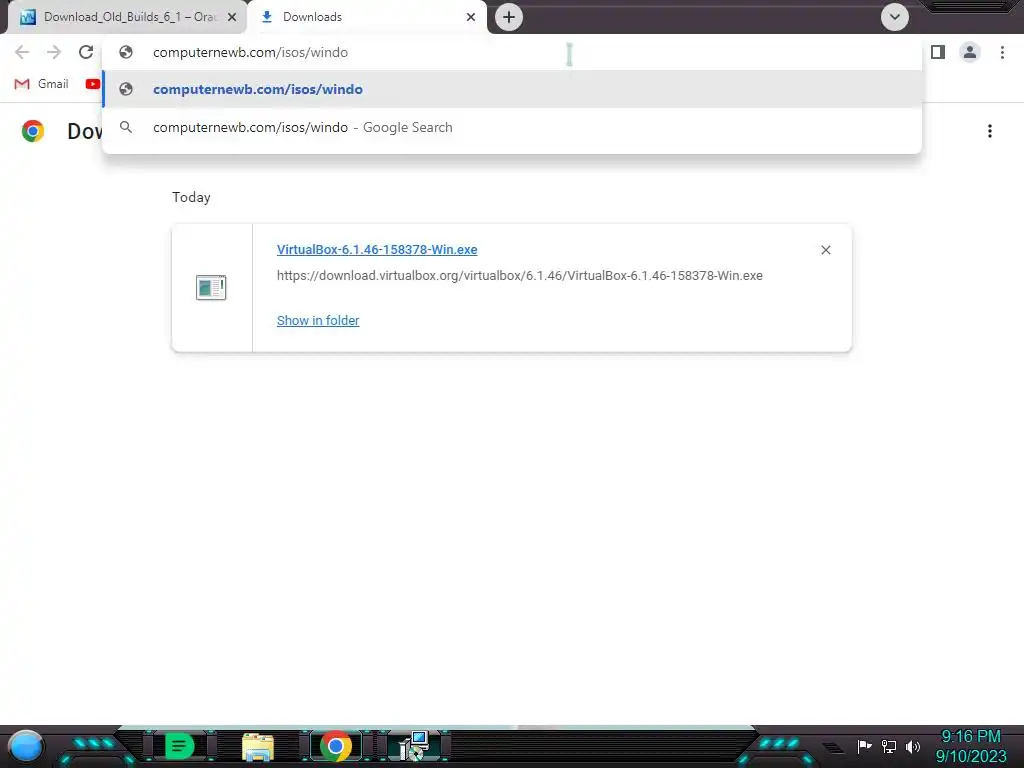Image resolution: width=1024 pixels, height=768 pixels.
Task: Open File Explorer from the taskbar
Action: coord(258,746)
